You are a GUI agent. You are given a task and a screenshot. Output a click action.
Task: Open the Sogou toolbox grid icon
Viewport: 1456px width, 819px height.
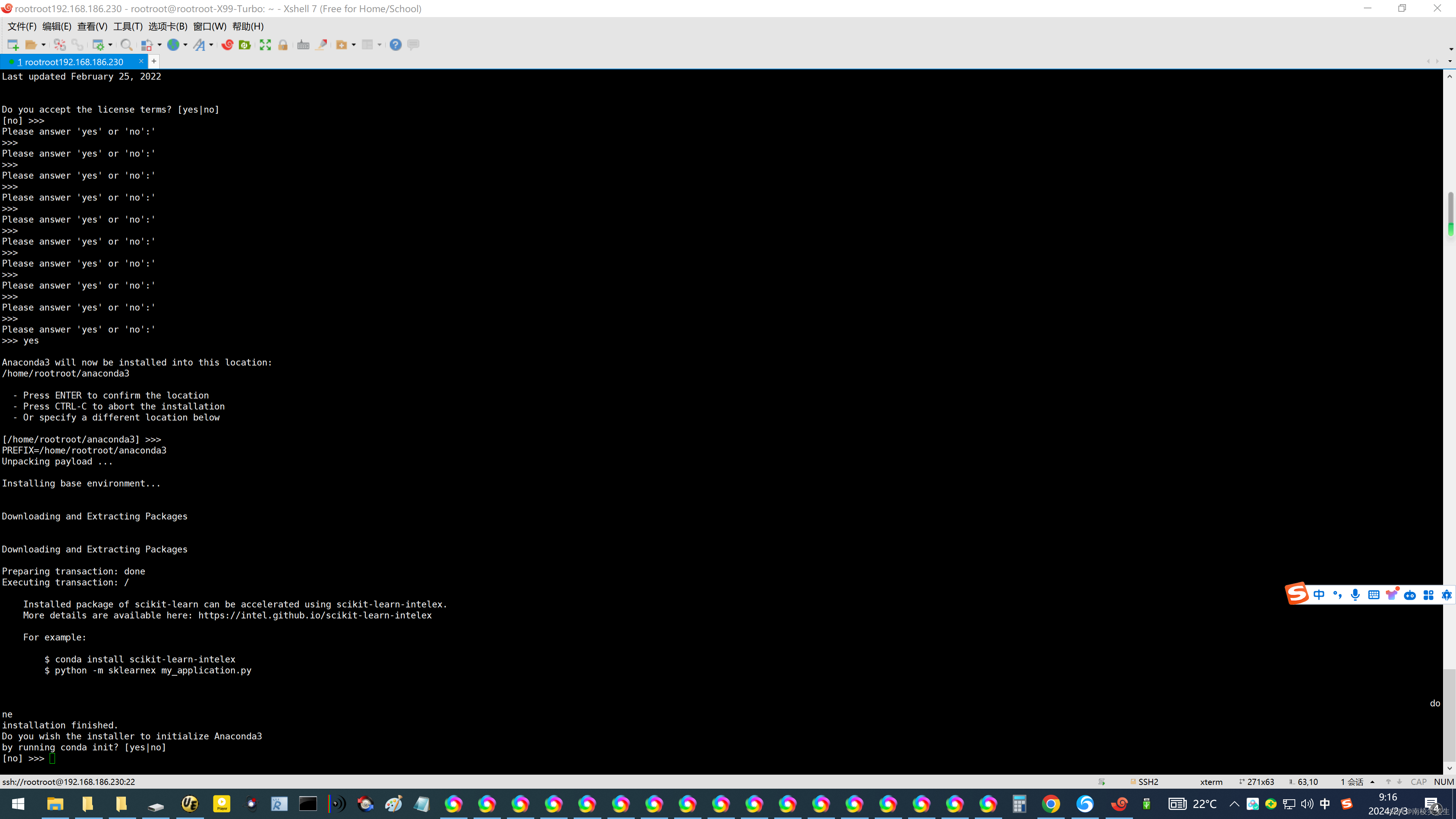click(x=1428, y=595)
